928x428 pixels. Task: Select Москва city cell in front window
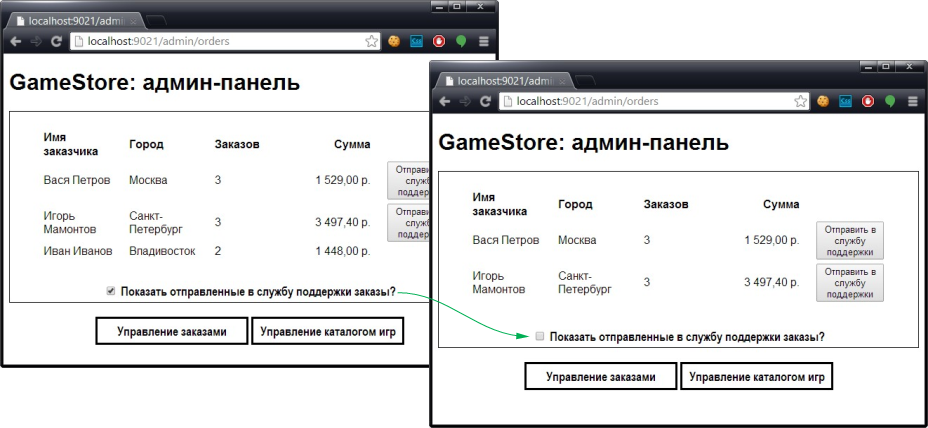[x=577, y=240]
